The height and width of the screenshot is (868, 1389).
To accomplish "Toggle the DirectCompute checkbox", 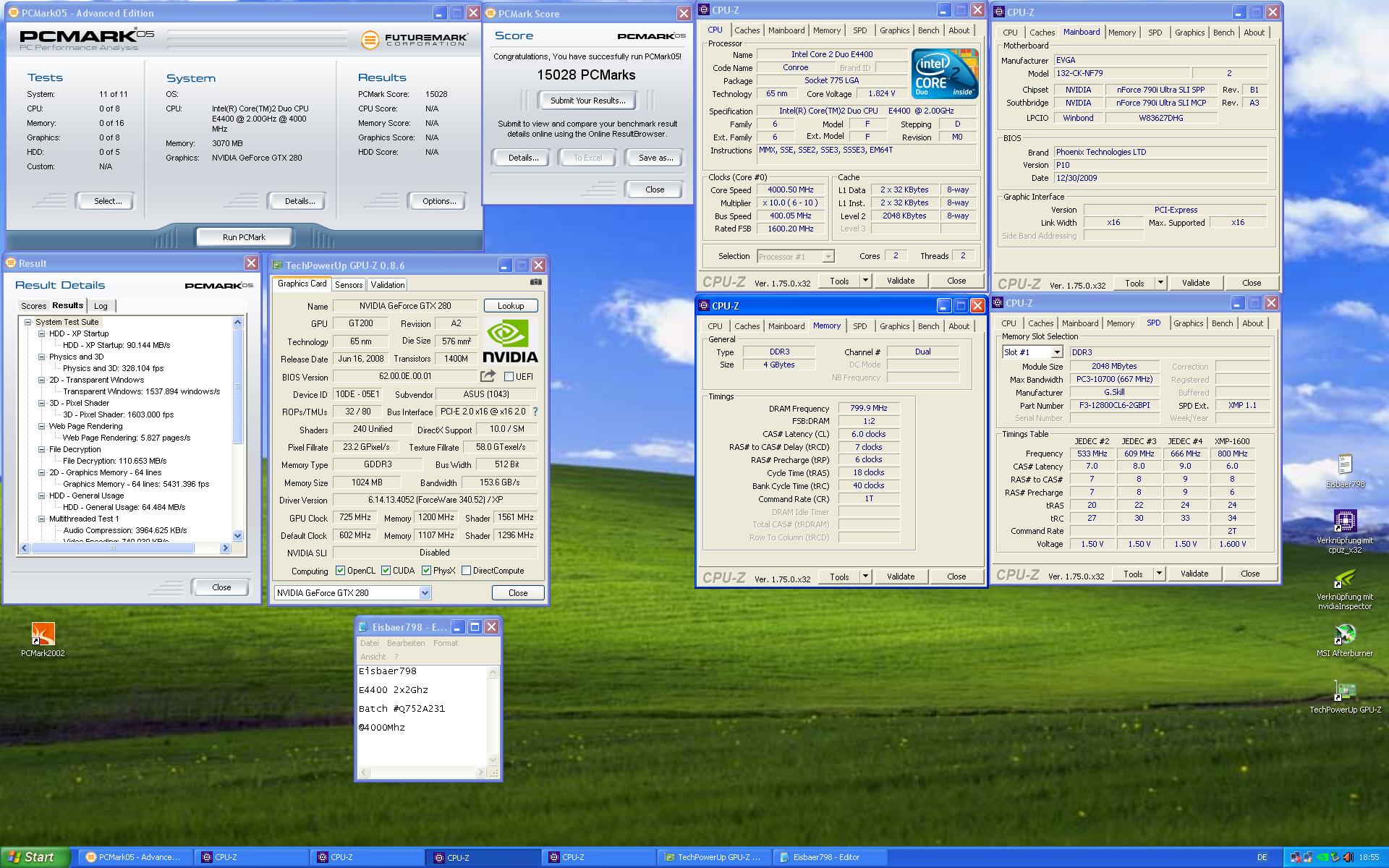I will pos(466,571).
